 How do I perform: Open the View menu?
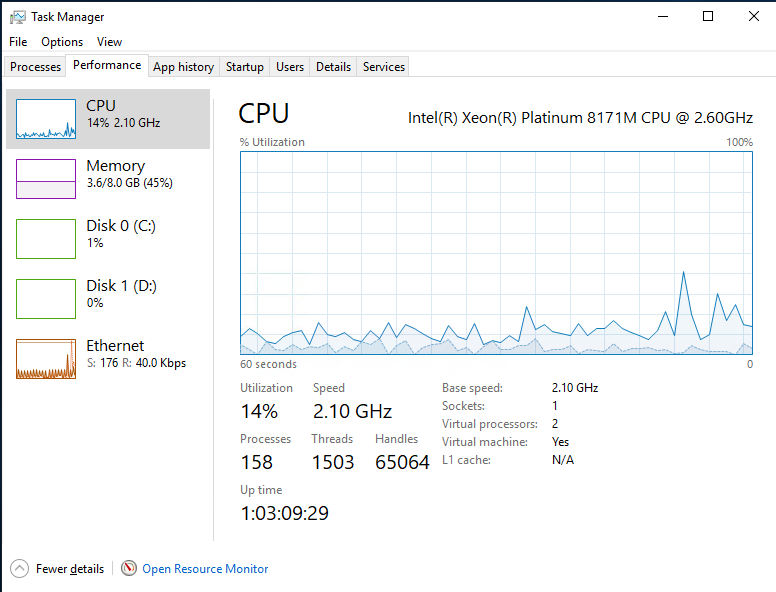[109, 42]
